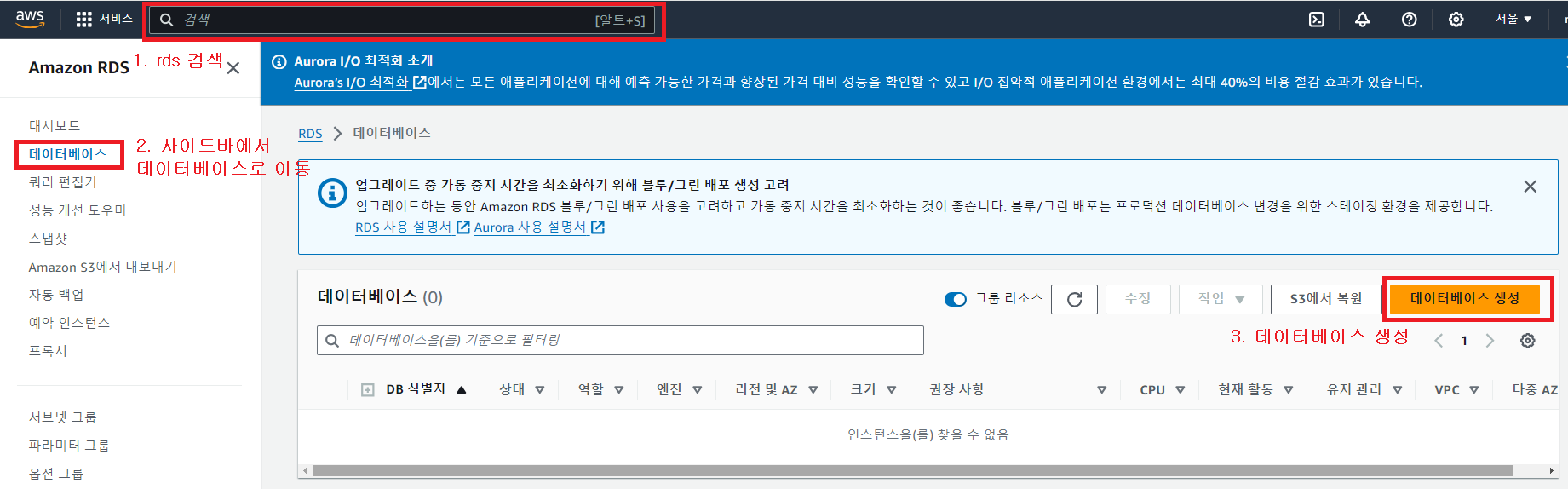
Task: Select page 1 in the pagination
Action: (1464, 341)
